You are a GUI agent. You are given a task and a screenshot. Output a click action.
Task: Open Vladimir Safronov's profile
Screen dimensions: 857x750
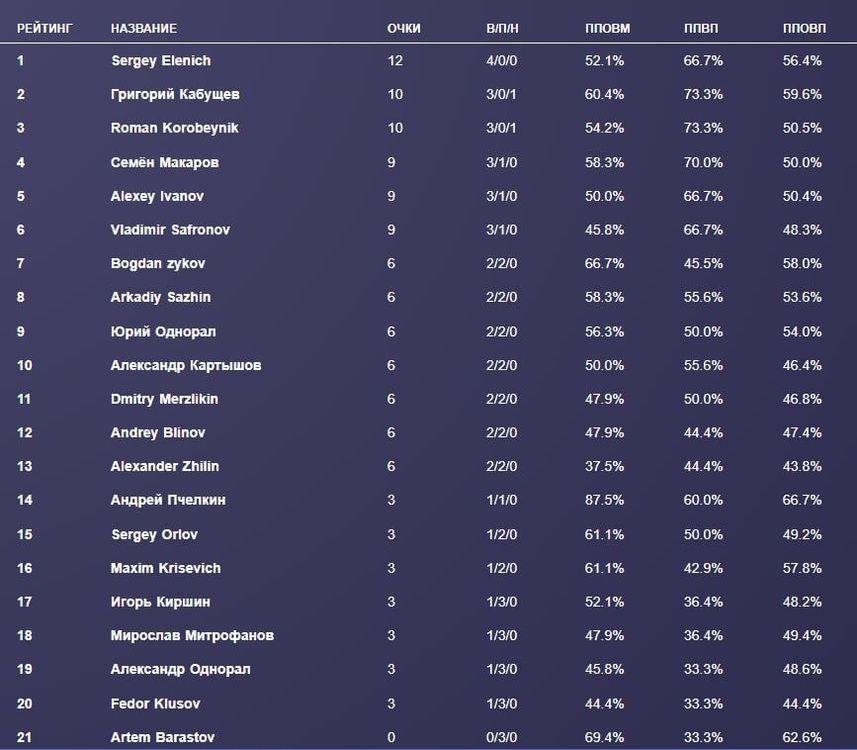(x=170, y=230)
